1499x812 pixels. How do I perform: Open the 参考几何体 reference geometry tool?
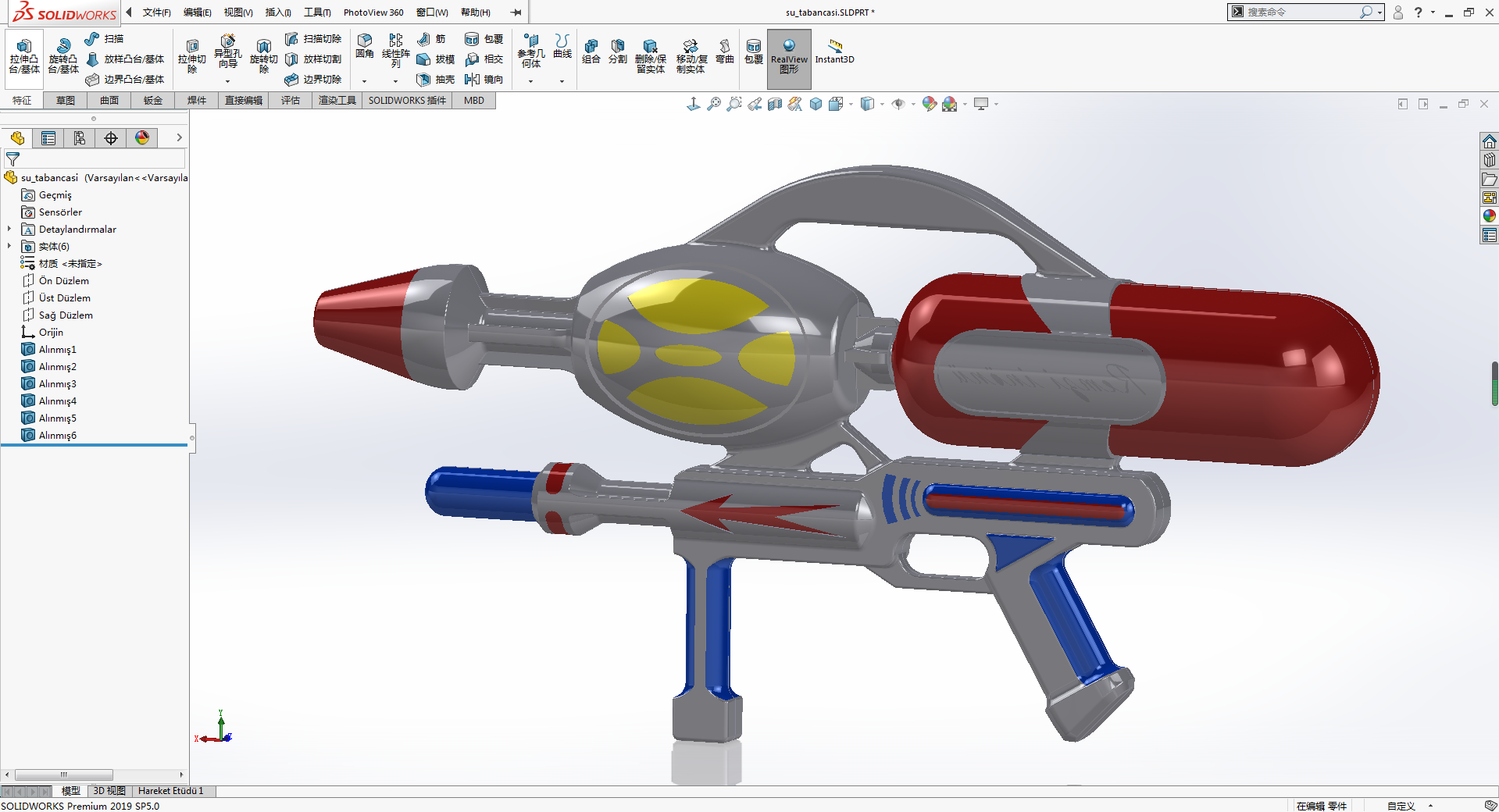point(531,52)
